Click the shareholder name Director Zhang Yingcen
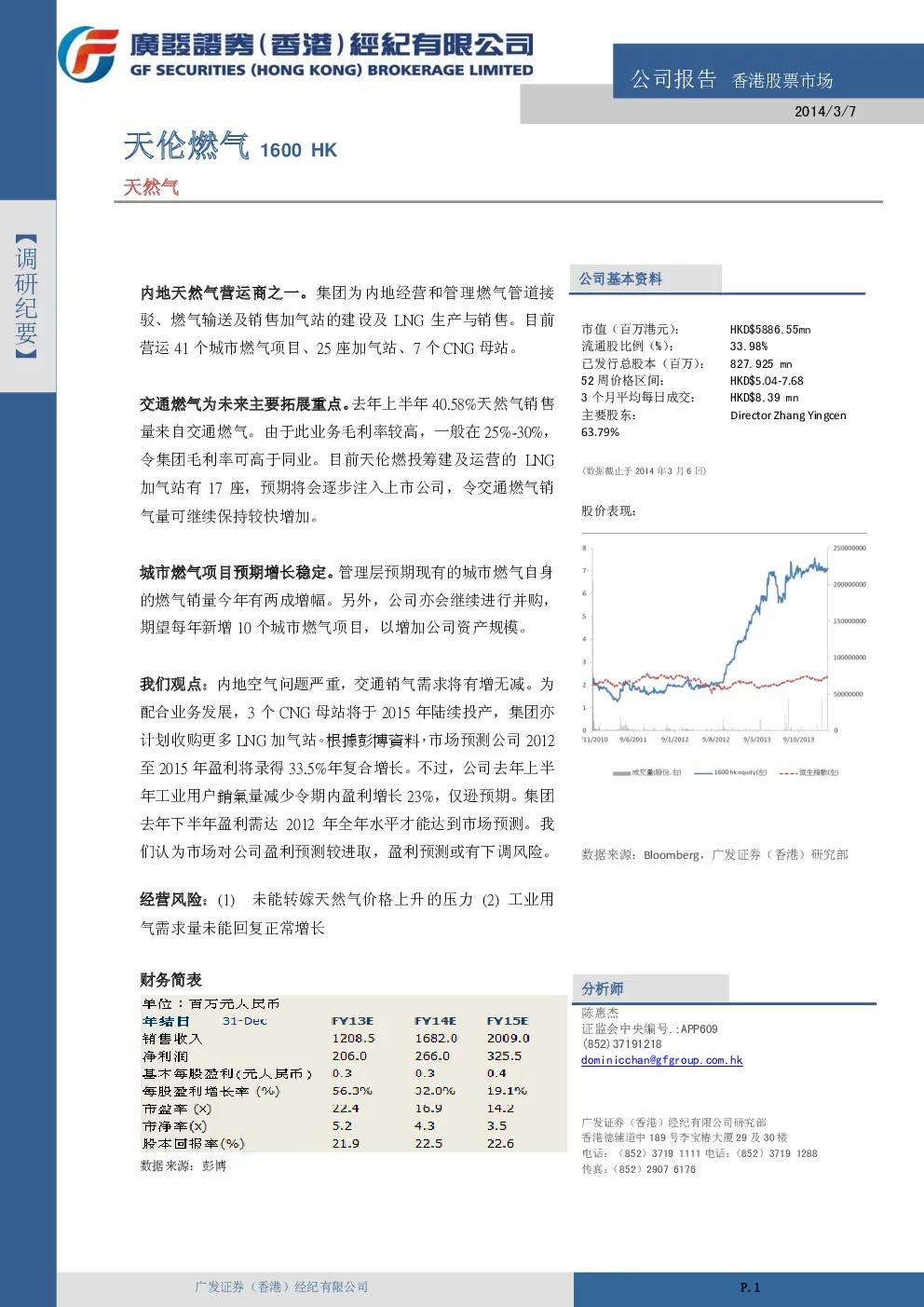924x1307 pixels. (x=788, y=415)
